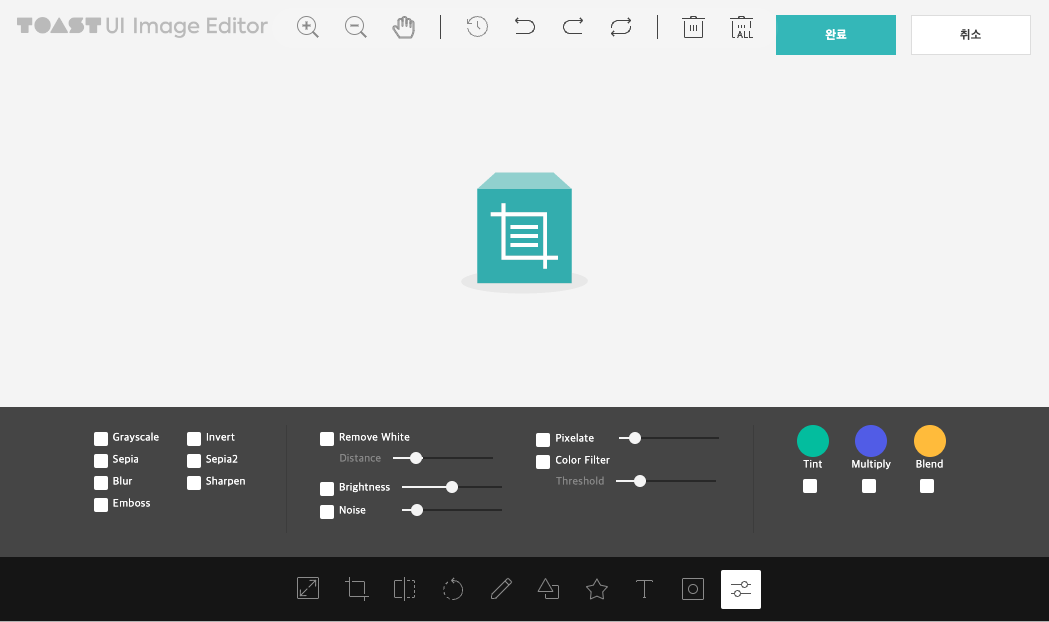Image resolution: width=1049 pixels, height=622 pixels.
Task: Select the crop tool in bottom menu
Action: [357, 589]
